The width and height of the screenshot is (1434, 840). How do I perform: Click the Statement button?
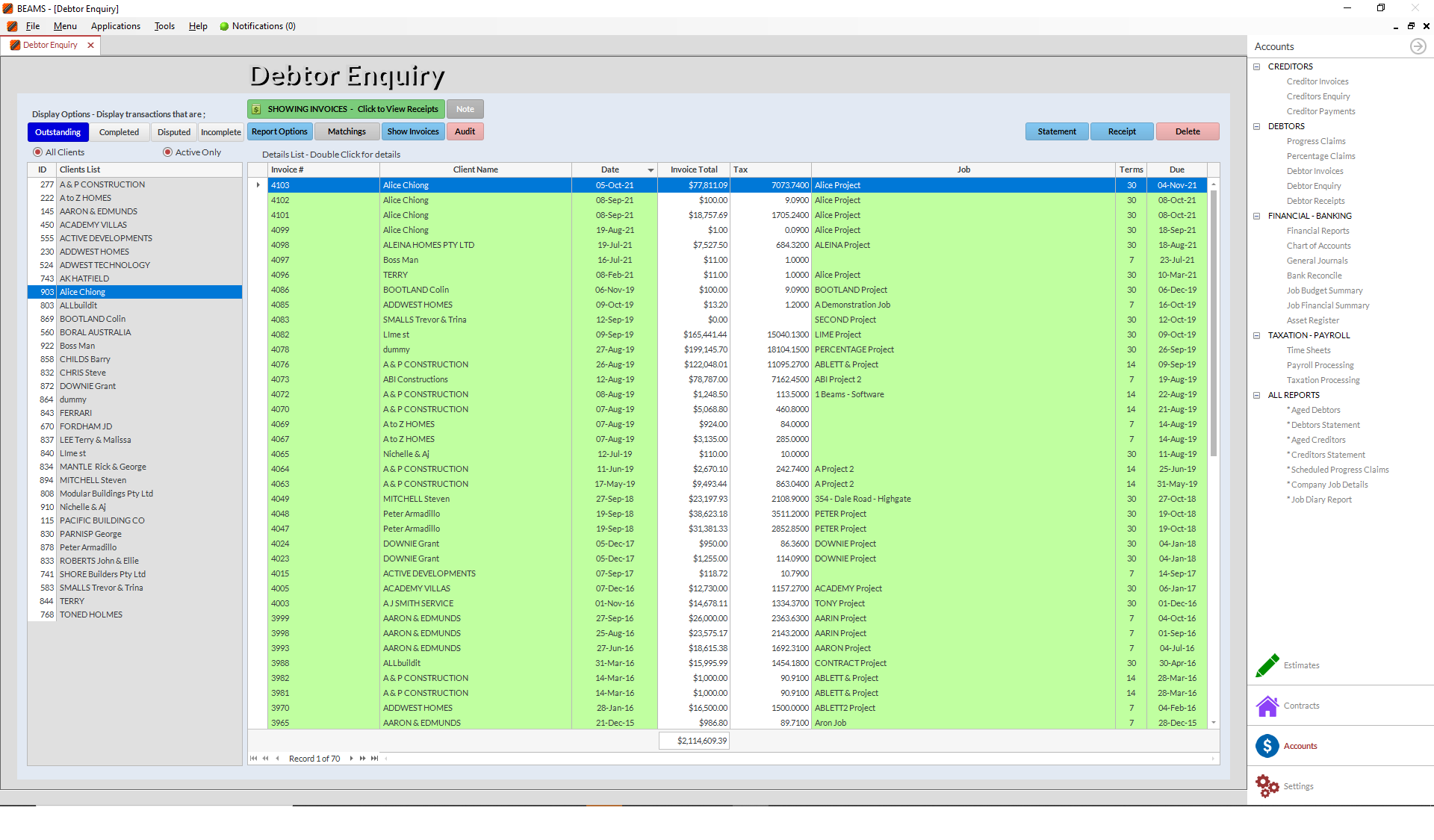tap(1056, 131)
